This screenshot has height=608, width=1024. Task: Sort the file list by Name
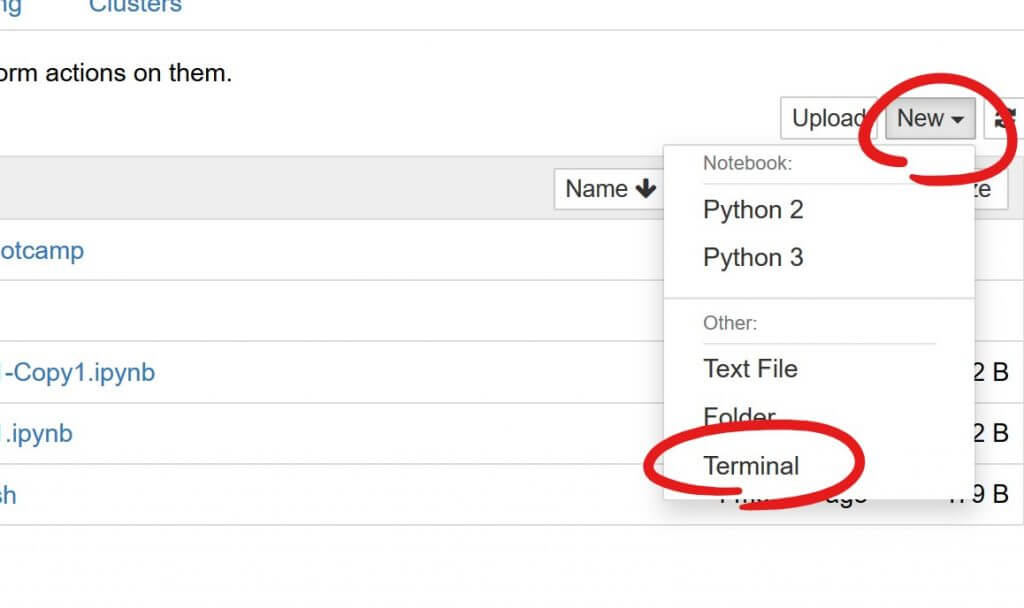pyautogui.click(x=598, y=189)
